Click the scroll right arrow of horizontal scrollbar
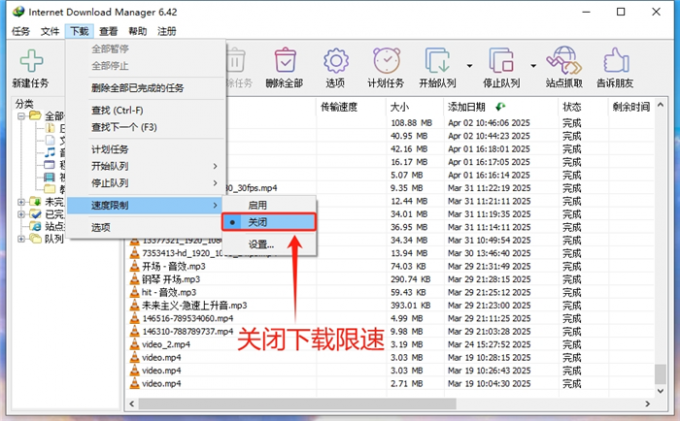The width and height of the screenshot is (680, 421). 647,404
